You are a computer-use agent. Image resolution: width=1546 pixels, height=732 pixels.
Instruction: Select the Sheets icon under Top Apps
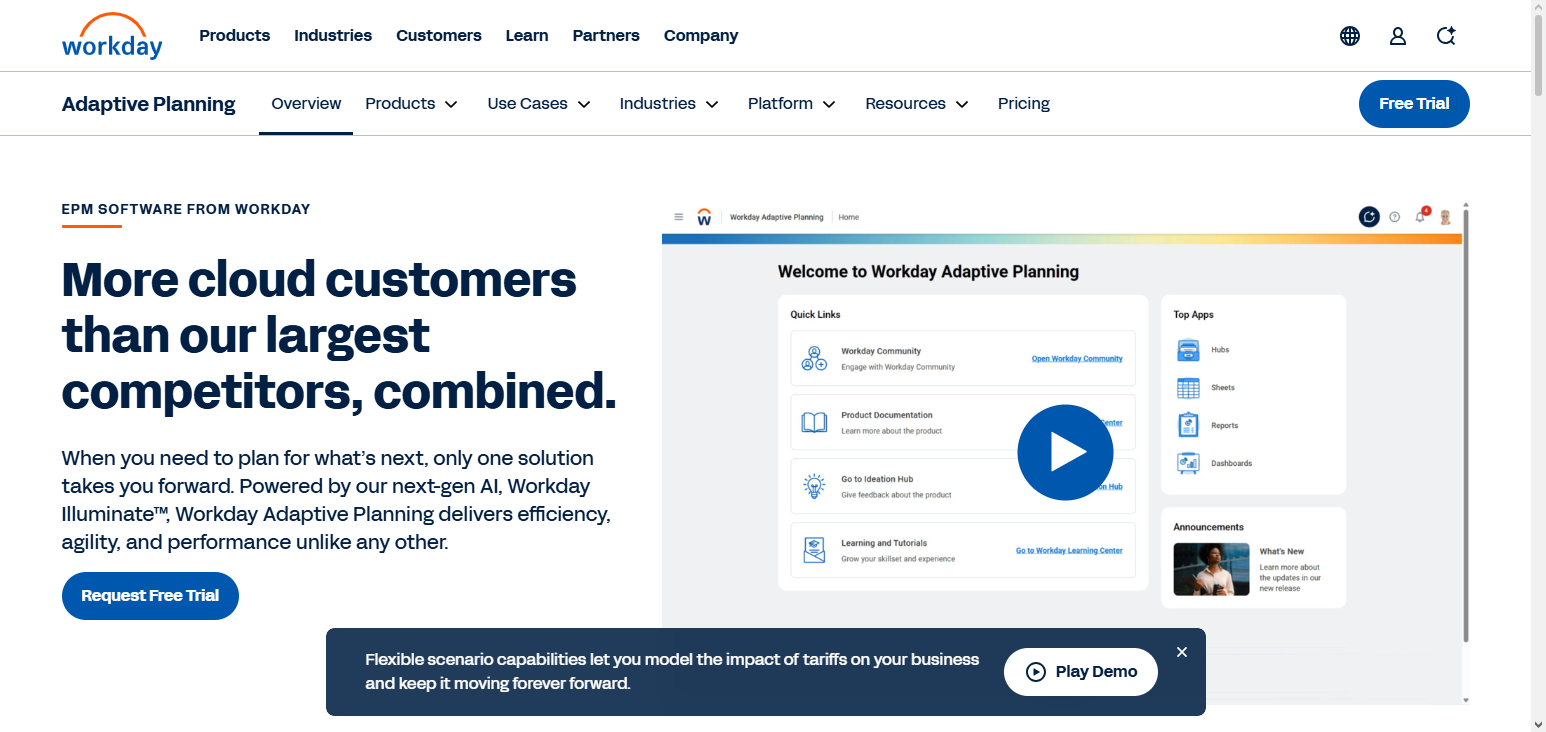(1188, 387)
